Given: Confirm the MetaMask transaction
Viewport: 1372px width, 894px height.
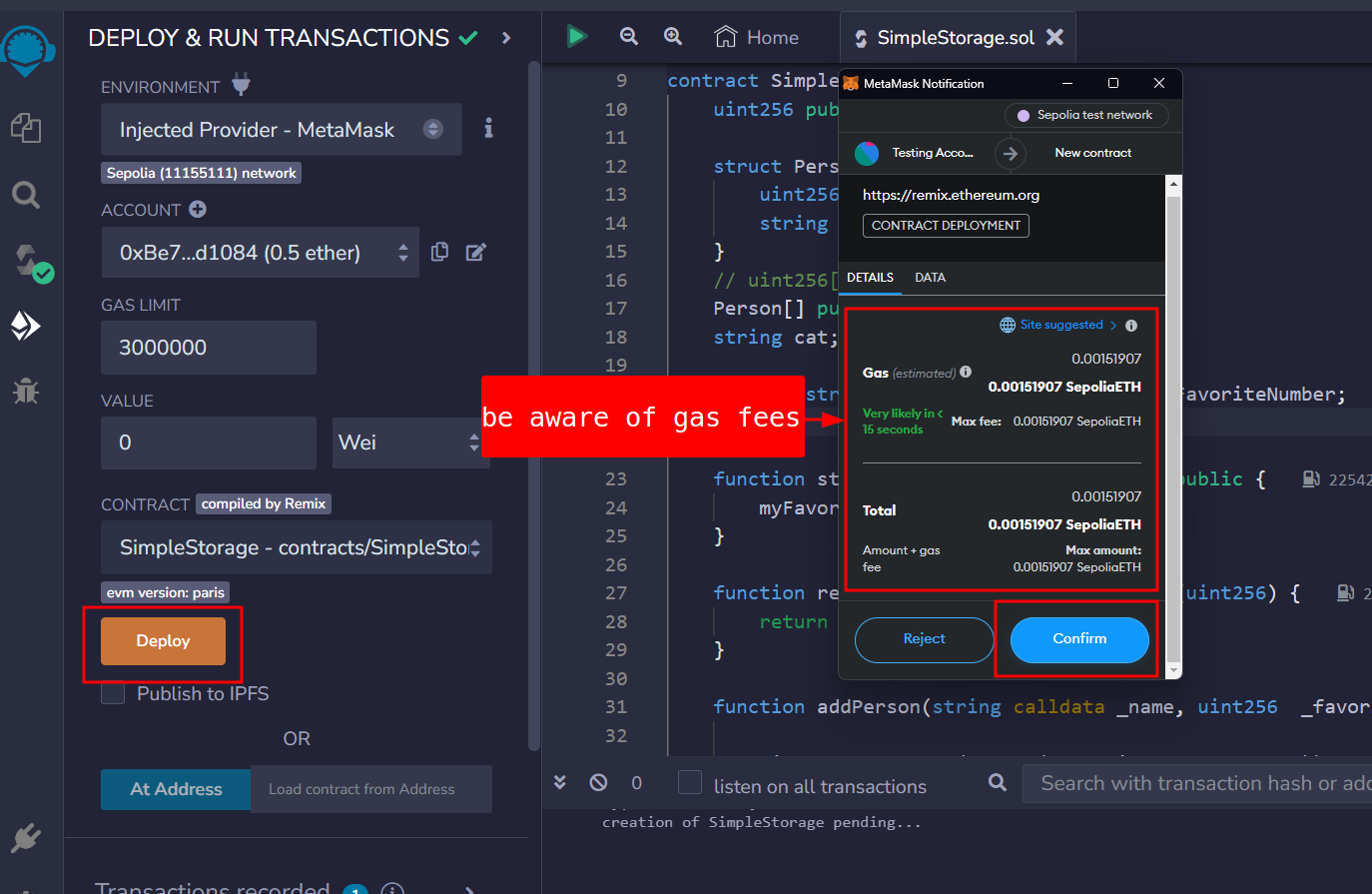Looking at the screenshot, I should pos(1079,639).
